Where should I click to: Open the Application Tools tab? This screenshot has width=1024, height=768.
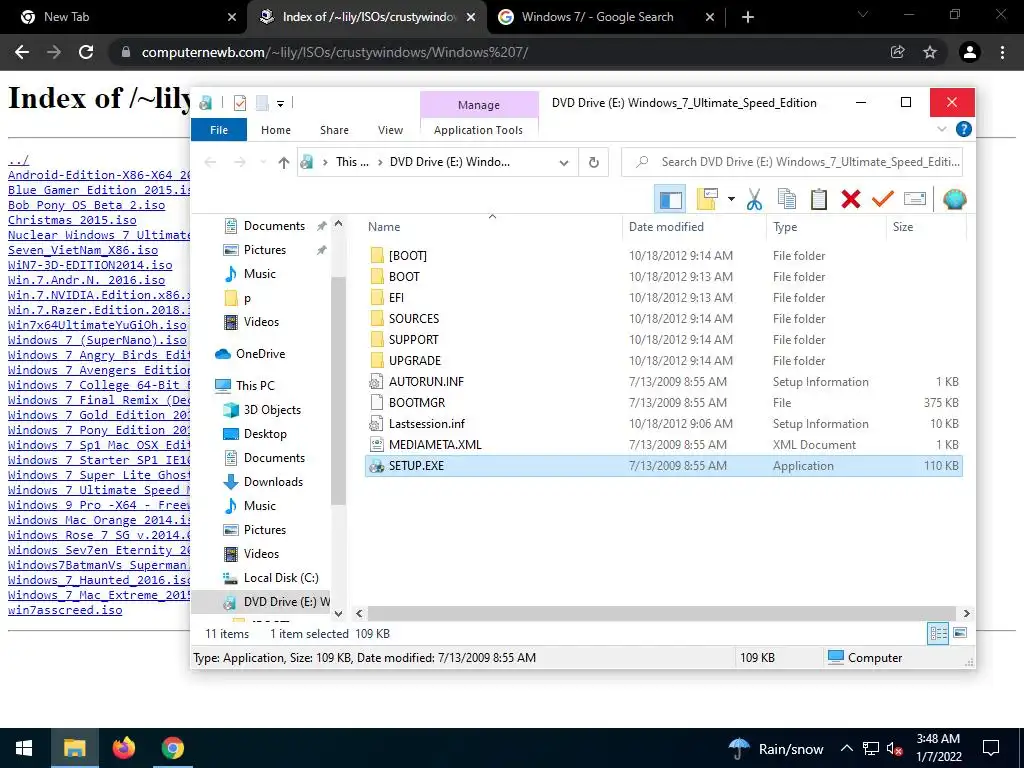(479, 130)
